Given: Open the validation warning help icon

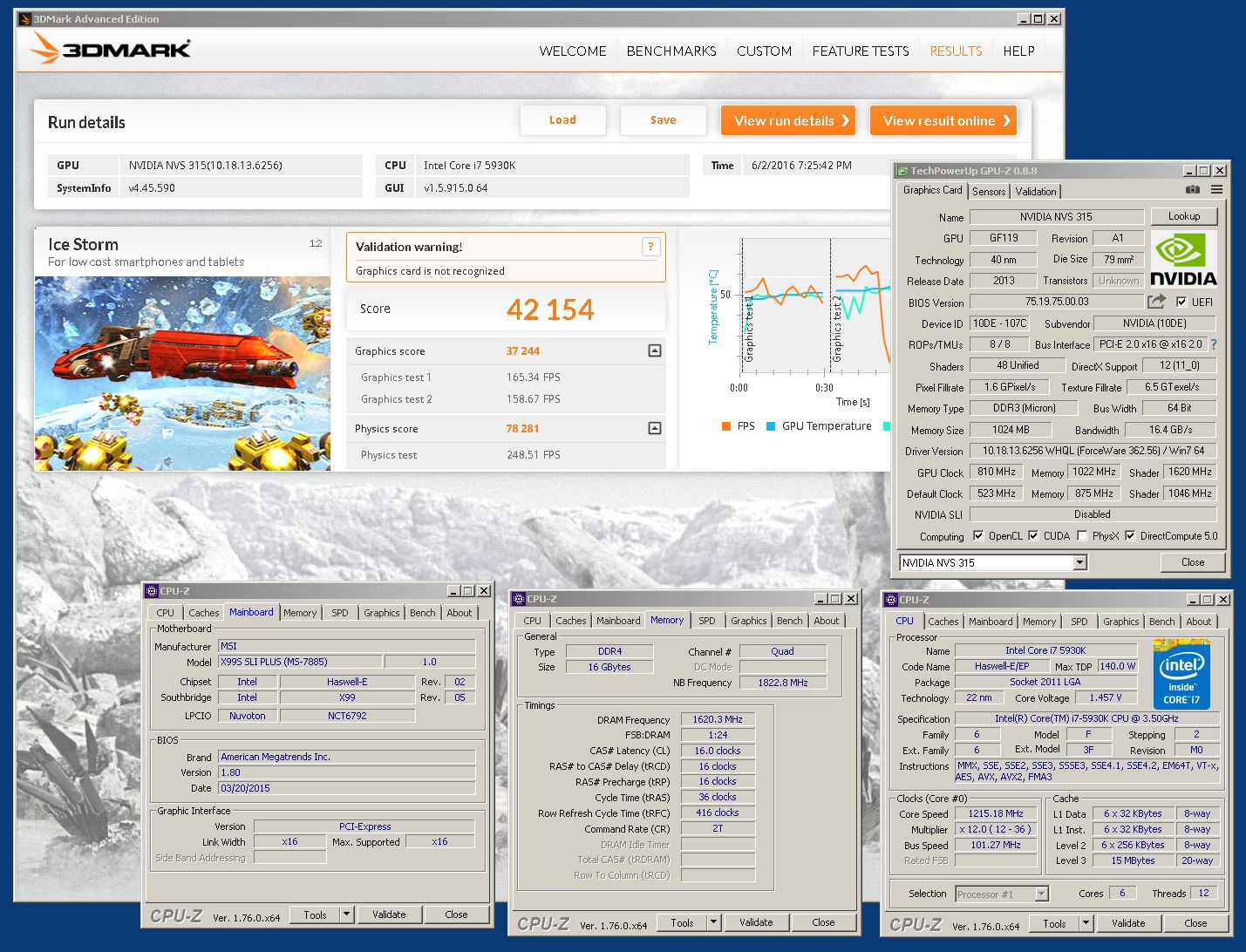Looking at the screenshot, I should coord(650,247).
